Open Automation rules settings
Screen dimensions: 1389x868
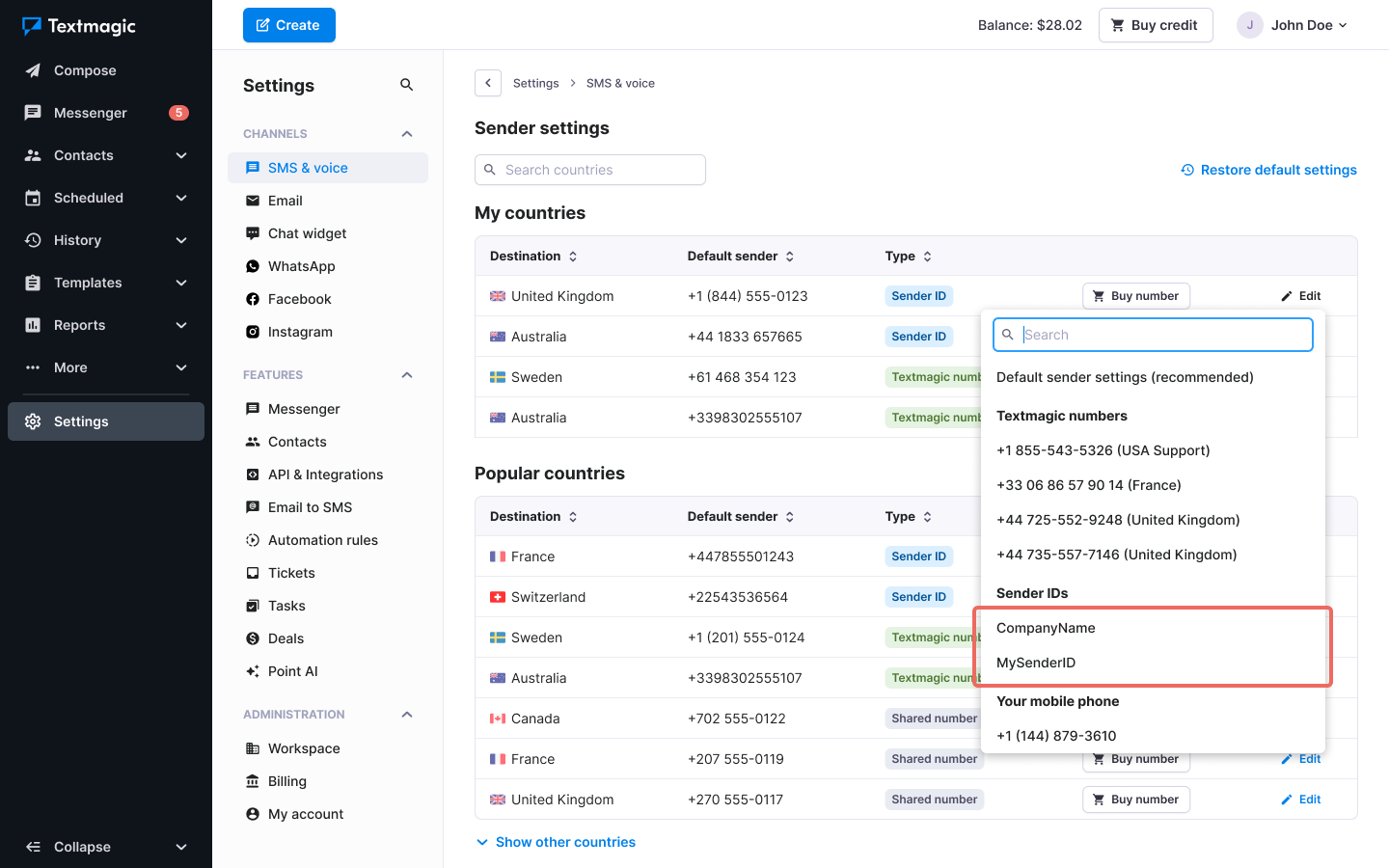coord(322,540)
